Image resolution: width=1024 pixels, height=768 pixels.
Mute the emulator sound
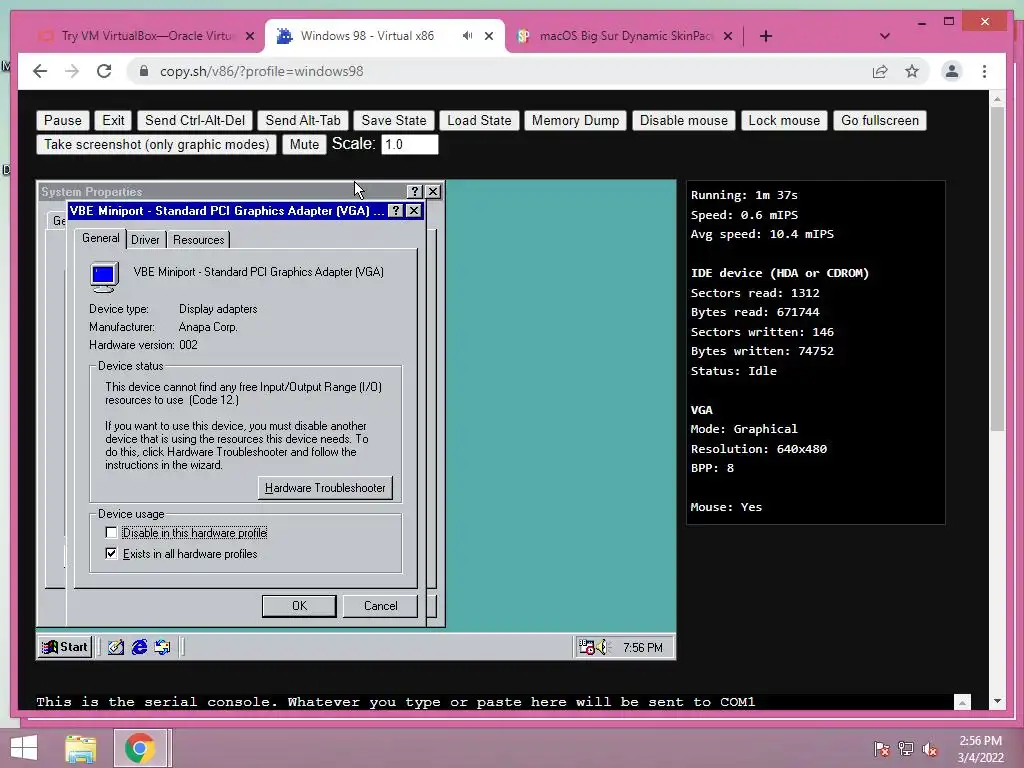pyautogui.click(x=304, y=144)
